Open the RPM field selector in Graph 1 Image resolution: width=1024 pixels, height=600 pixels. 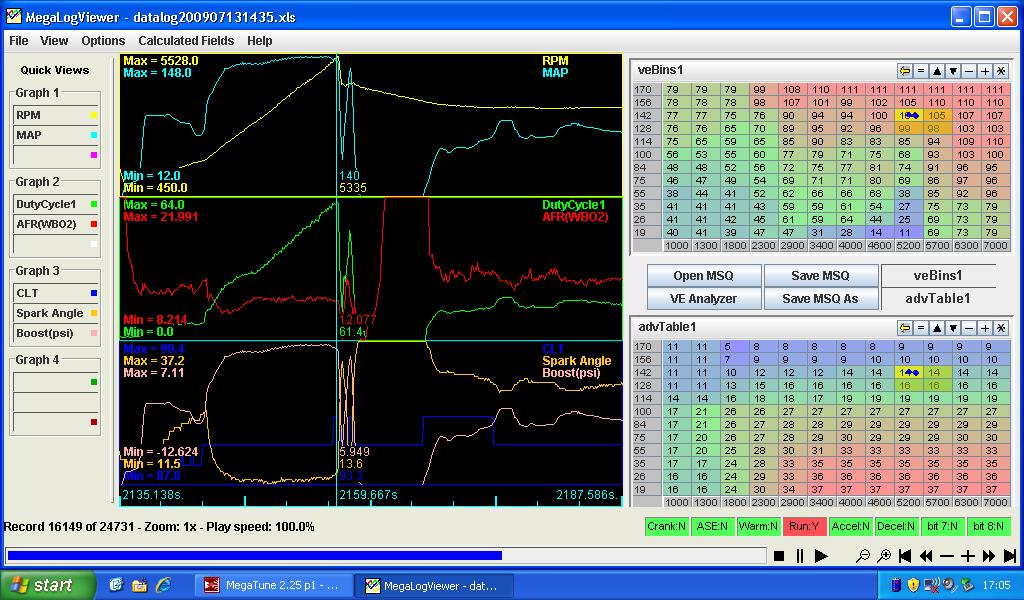click(x=56, y=115)
